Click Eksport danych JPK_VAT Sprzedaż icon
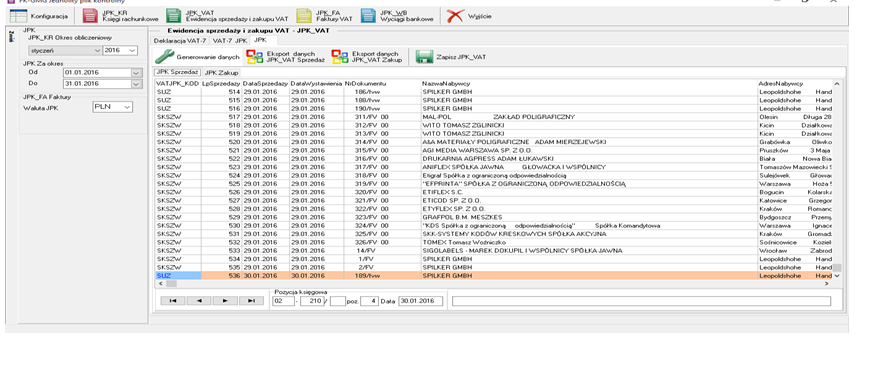Viewport: 869px width, 365px height. click(255, 56)
